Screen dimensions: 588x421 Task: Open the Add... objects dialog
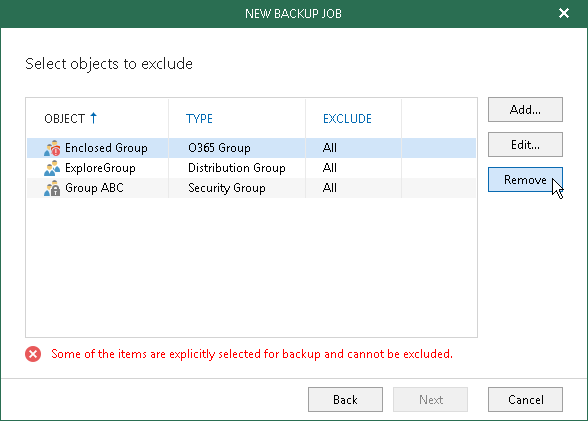coord(525,109)
